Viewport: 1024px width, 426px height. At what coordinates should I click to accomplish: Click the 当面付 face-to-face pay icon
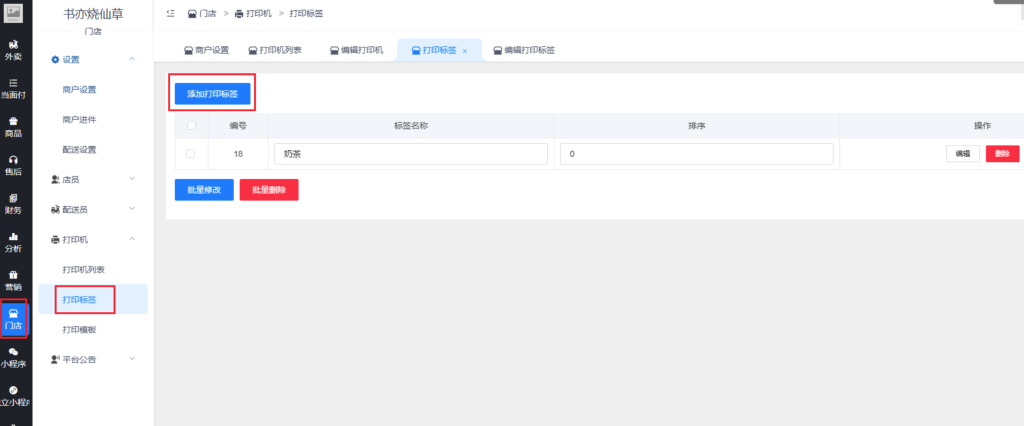pyautogui.click(x=14, y=88)
